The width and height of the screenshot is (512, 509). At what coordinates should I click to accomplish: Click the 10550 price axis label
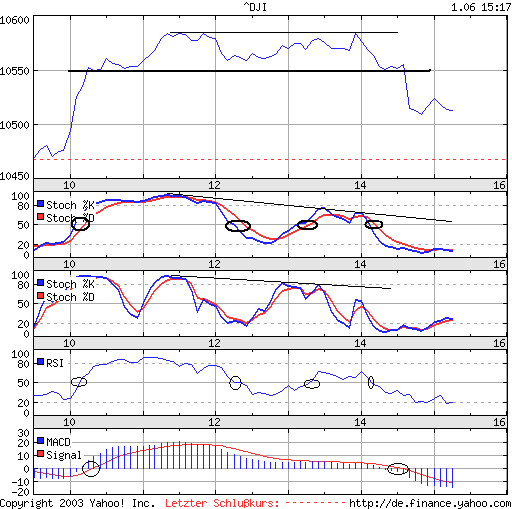[15, 71]
